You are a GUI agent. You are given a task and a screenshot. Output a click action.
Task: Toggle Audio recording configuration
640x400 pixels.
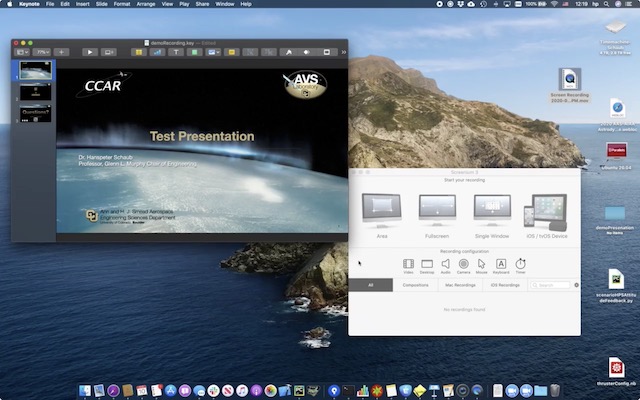pos(445,266)
